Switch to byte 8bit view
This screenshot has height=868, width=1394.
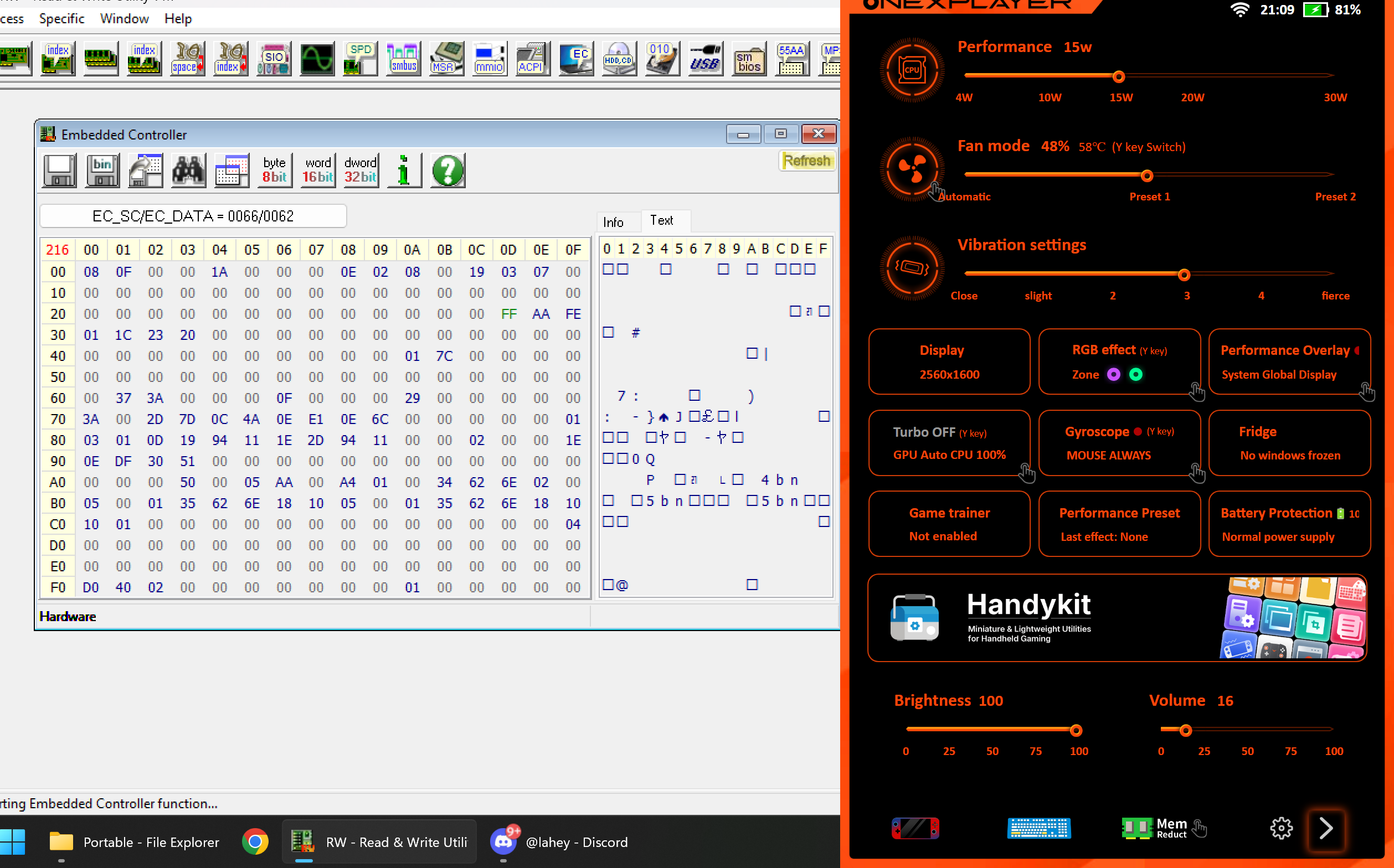click(275, 170)
